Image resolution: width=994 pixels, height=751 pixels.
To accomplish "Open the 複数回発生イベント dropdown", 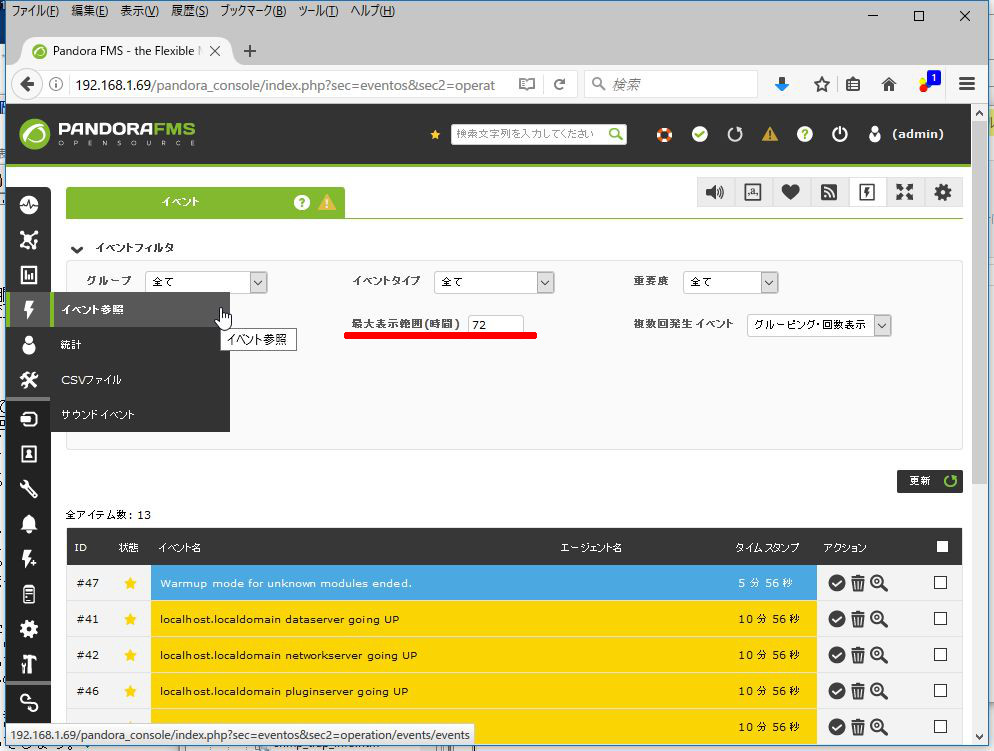I will 819,325.
